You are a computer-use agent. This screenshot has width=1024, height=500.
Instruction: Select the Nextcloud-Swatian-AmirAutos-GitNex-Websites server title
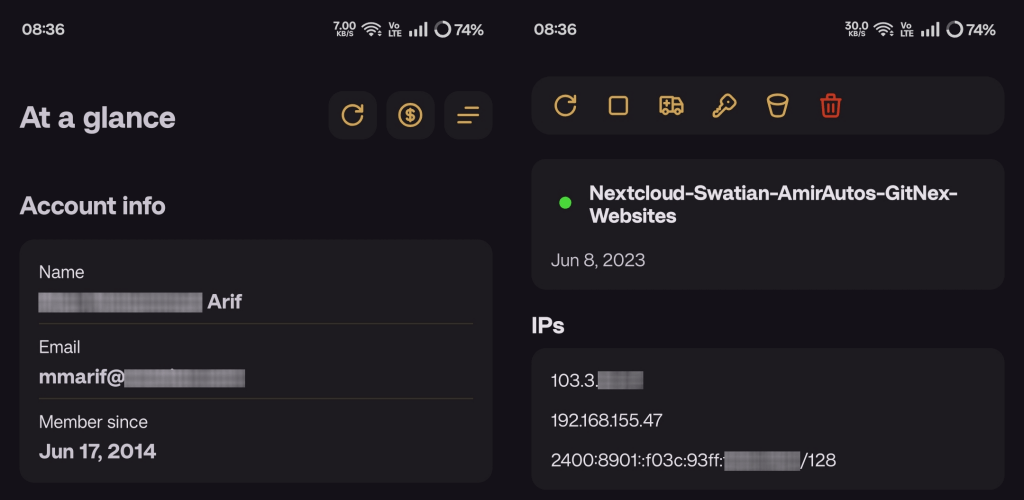[x=773, y=204]
